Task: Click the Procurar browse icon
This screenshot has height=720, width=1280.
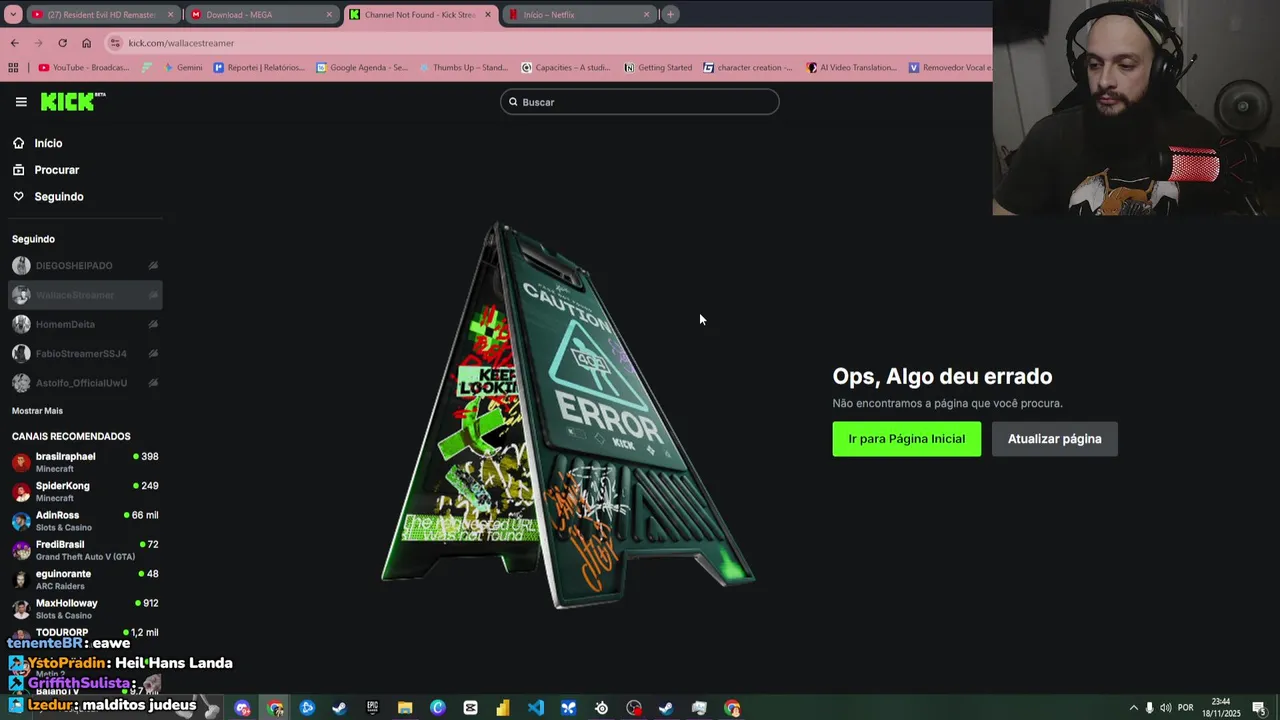Action: click(x=18, y=170)
